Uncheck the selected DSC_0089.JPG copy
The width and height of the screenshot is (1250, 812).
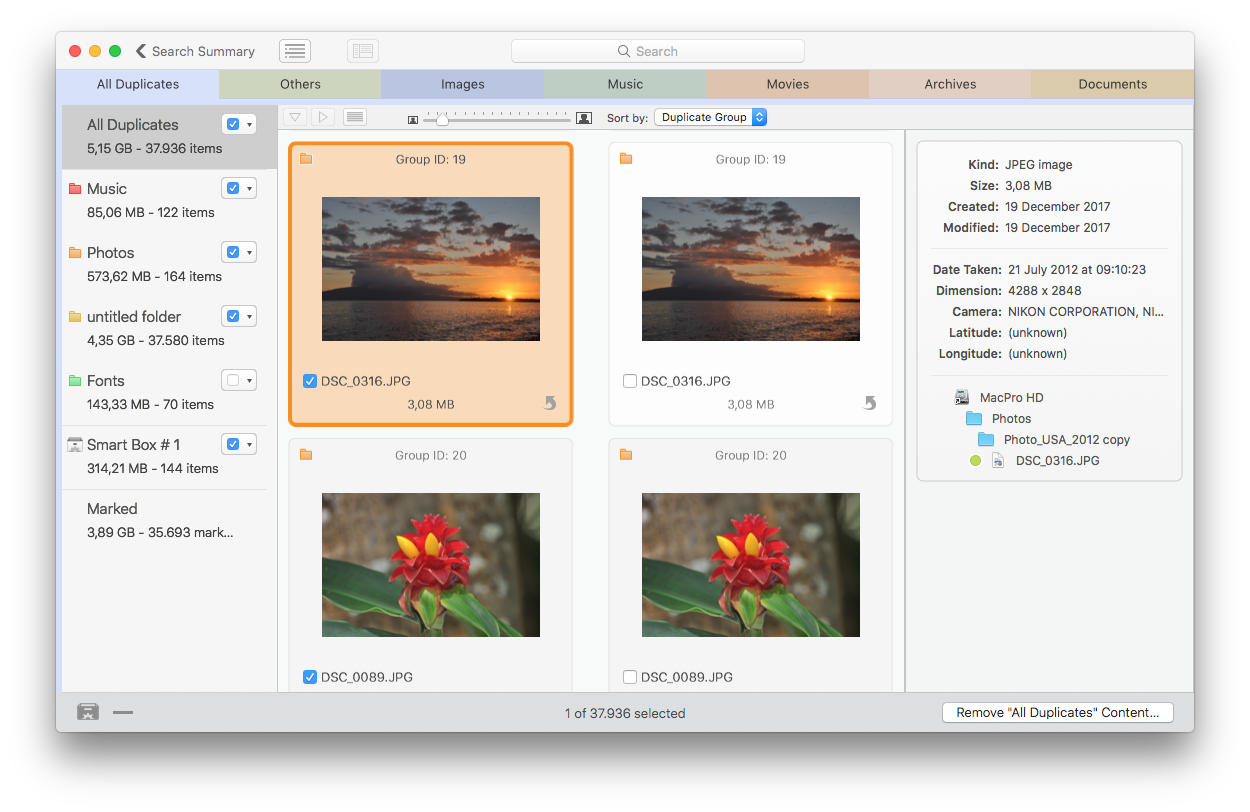[310, 677]
